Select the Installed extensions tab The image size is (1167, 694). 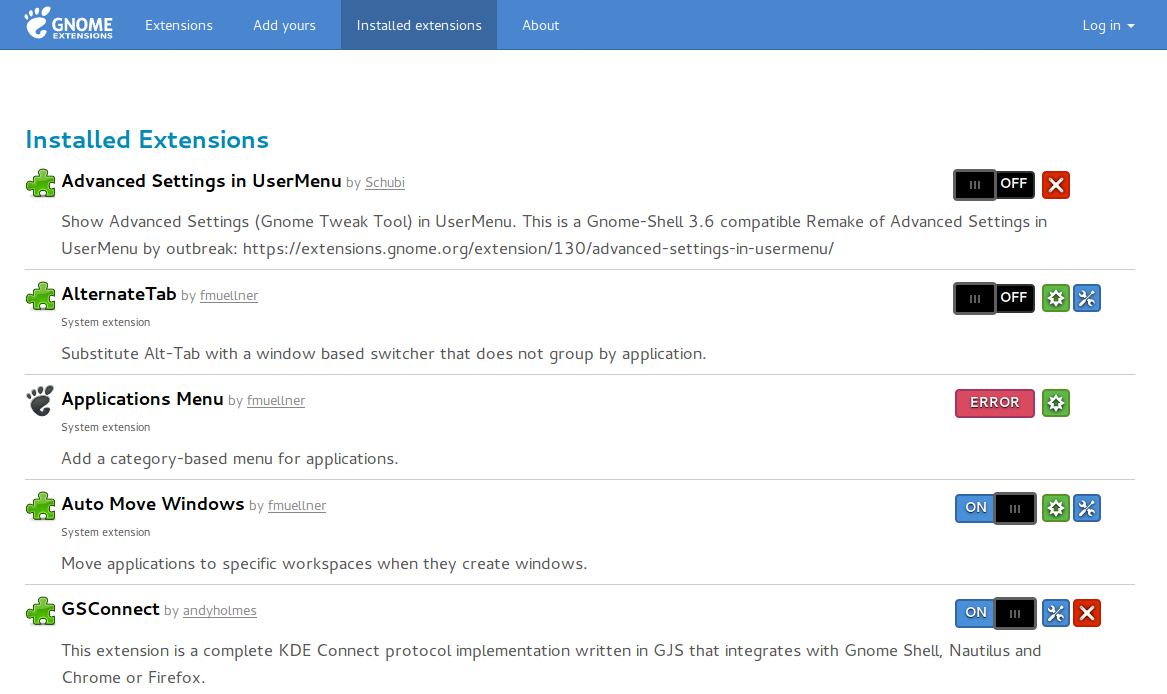pyautogui.click(x=419, y=25)
